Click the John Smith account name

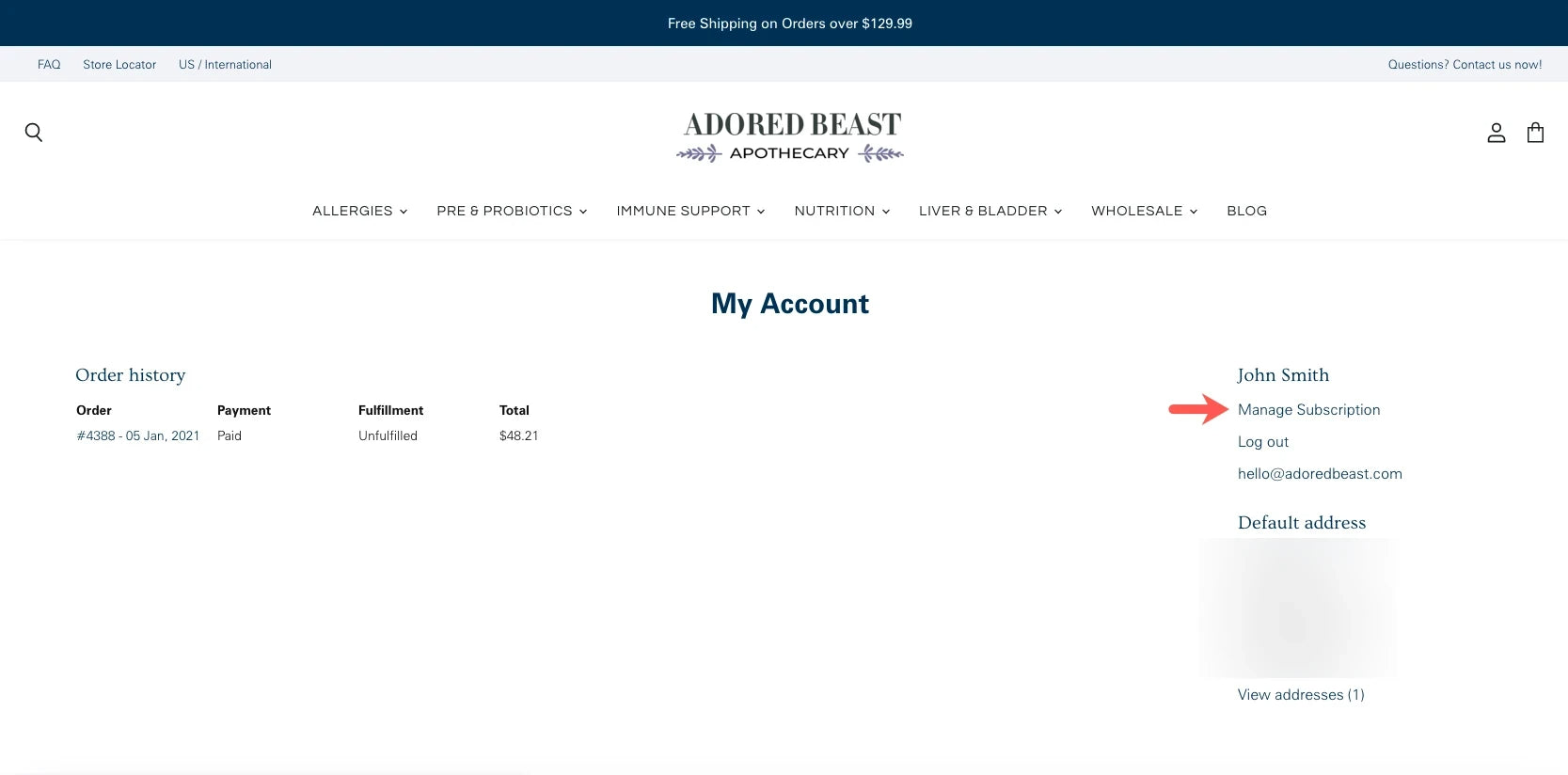[x=1283, y=375]
